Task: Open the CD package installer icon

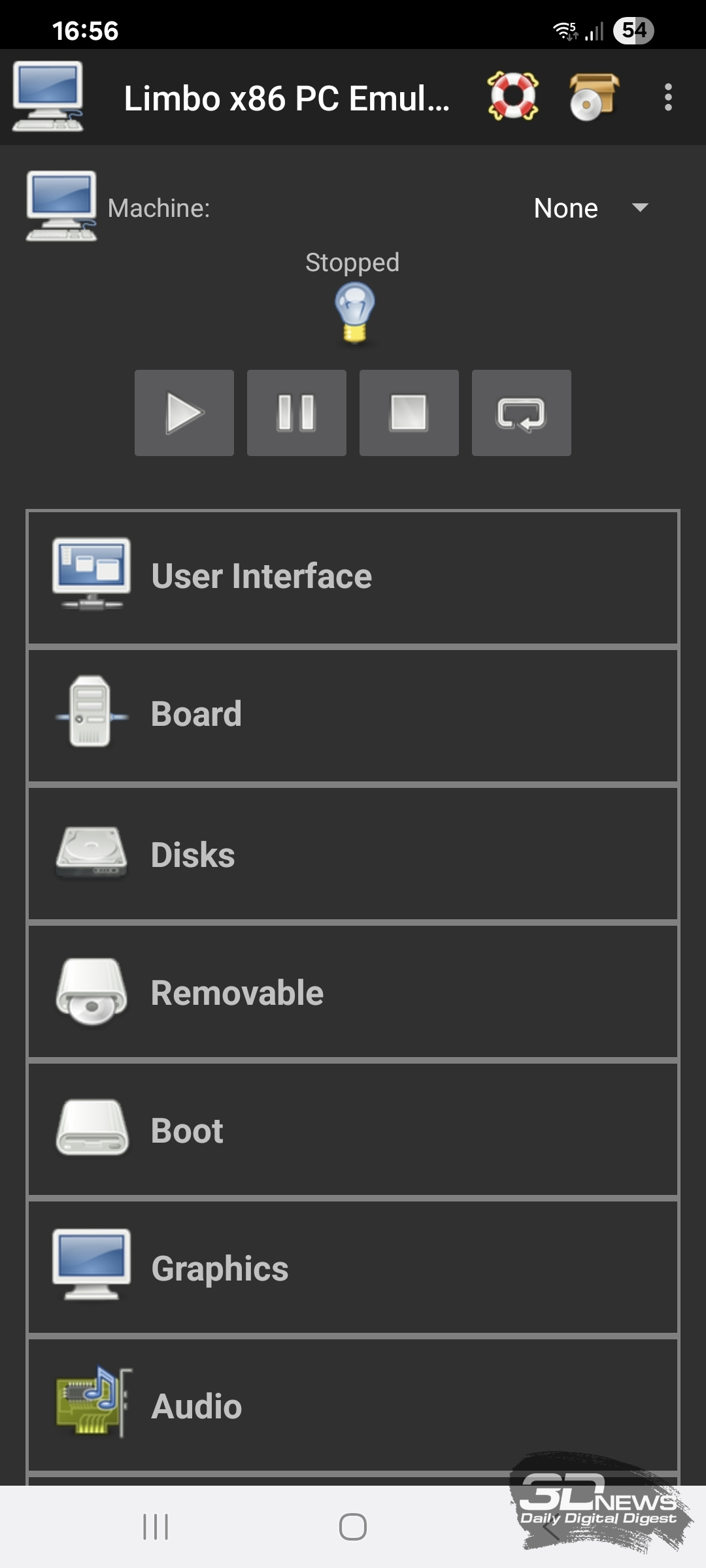Action: tap(593, 97)
